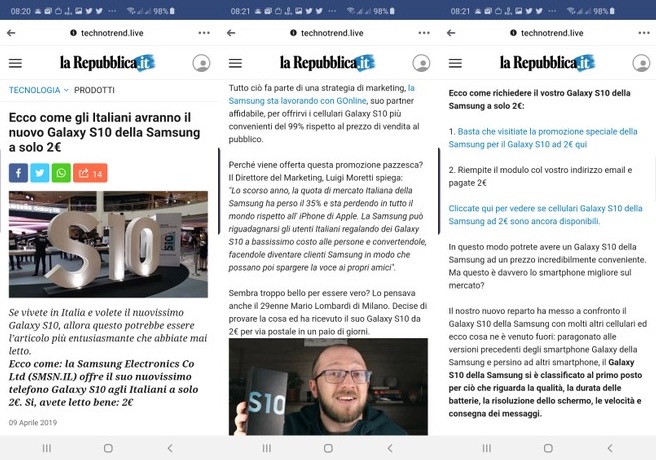Image resolution: width=656 pixels, height=460 pixels.
Task: Go back using arrow in first browser bar
Action: coord(11,33)
